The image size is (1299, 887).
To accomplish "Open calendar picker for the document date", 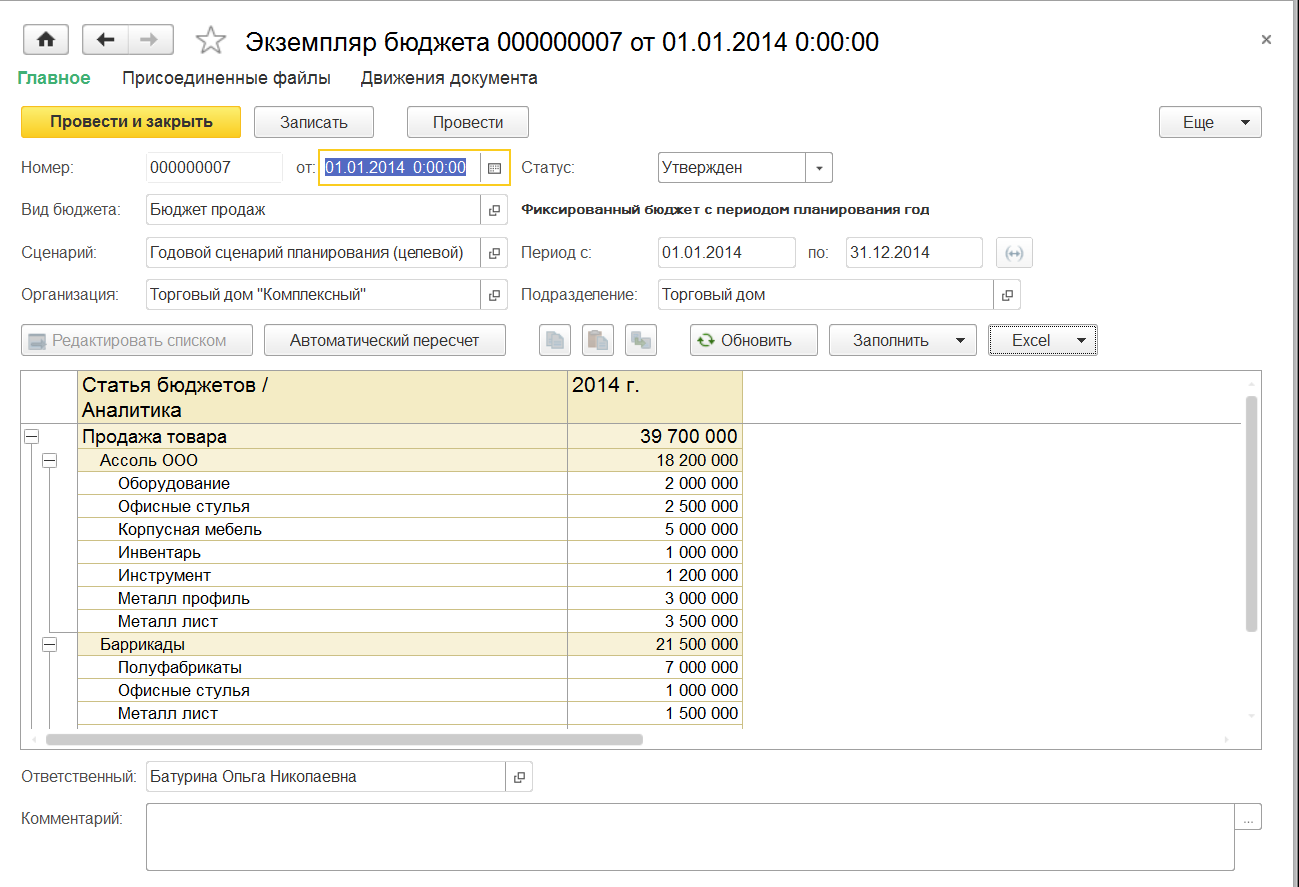I will tap(494, 168).
